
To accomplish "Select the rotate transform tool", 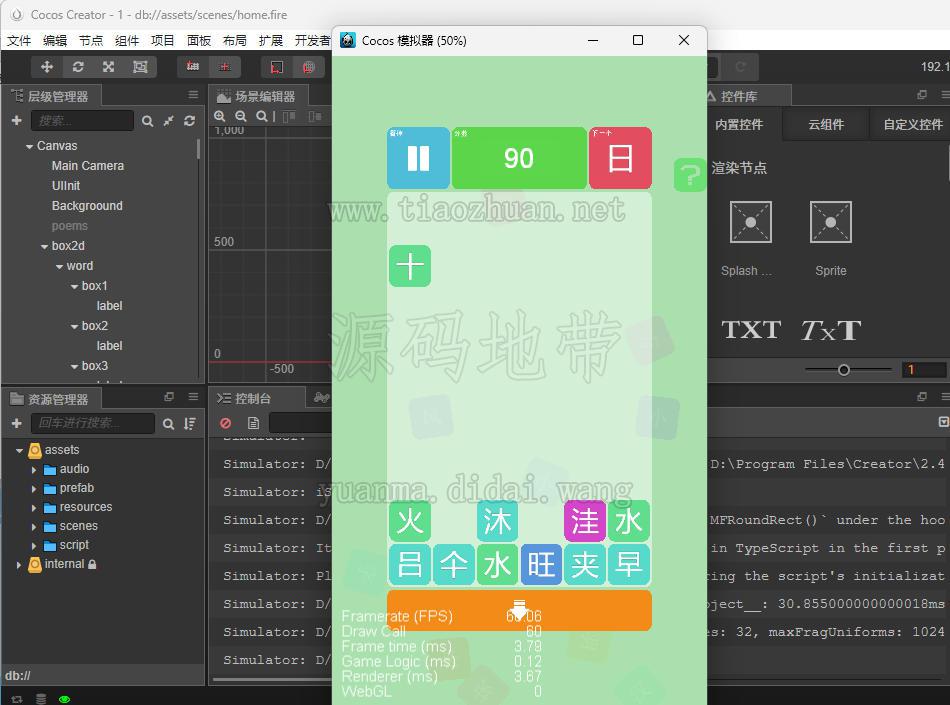I will 78,67.
